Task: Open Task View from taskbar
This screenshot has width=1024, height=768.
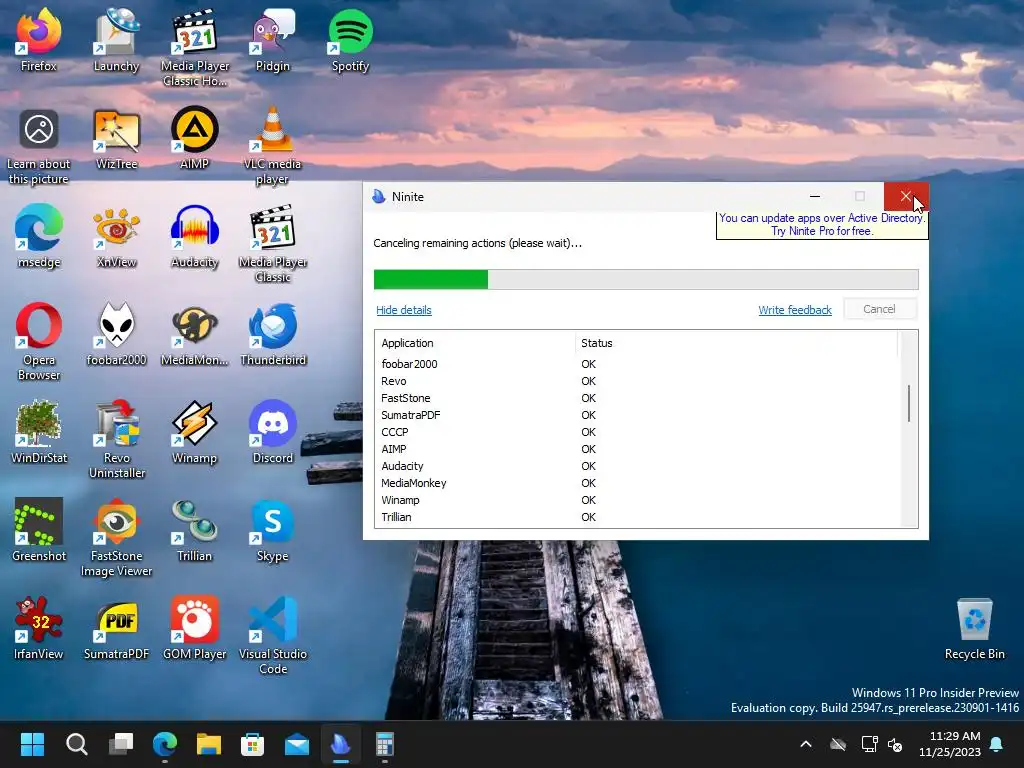Action: [121, 744]
